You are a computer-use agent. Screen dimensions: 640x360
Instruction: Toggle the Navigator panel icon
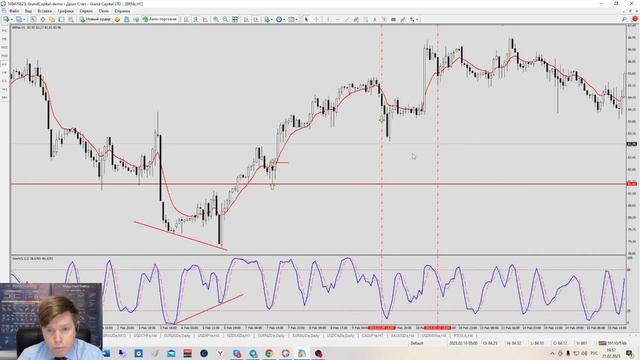52,19
